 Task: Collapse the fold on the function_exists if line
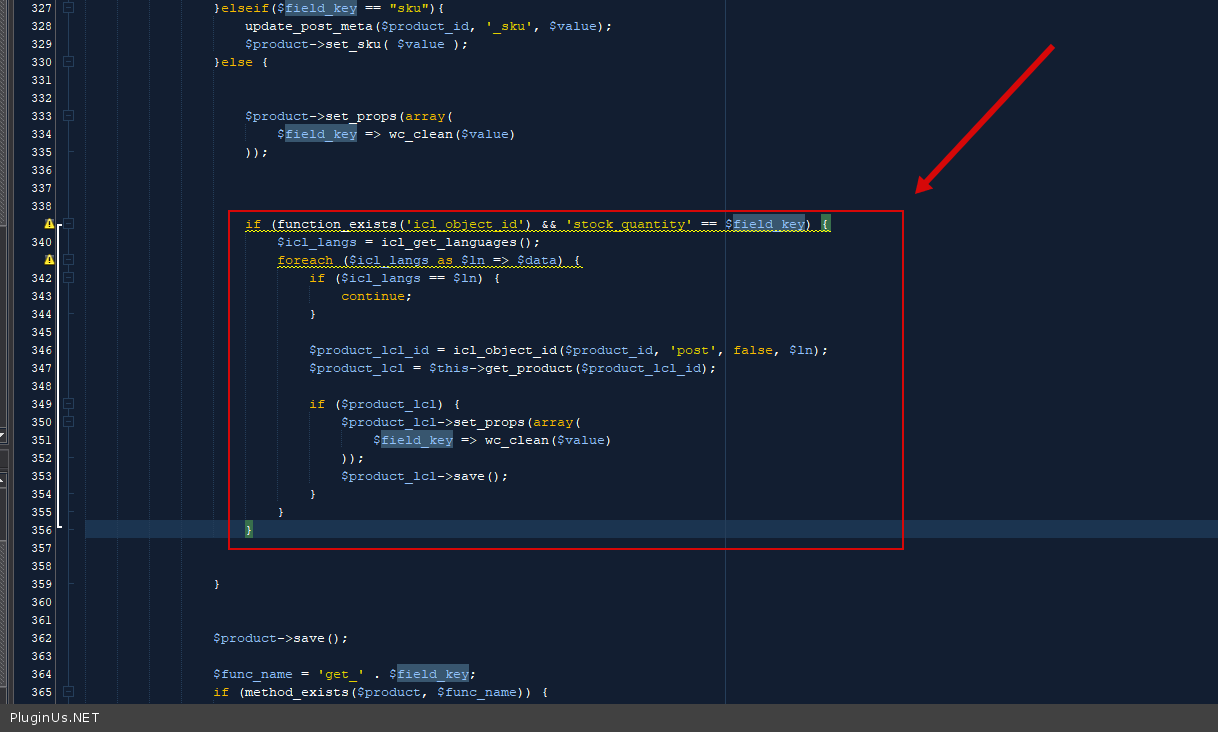coord(69,224)
